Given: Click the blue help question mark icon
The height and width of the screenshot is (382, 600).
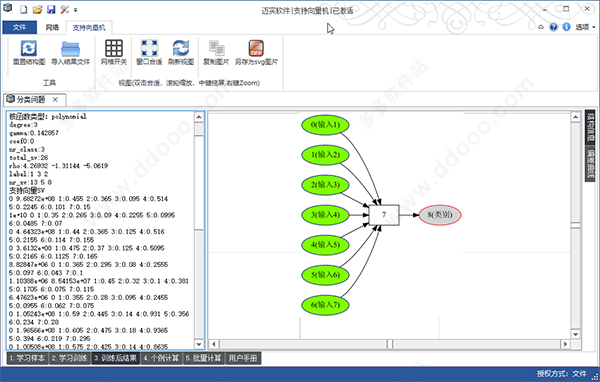Looking at the screenshot, I should [553, 27].
